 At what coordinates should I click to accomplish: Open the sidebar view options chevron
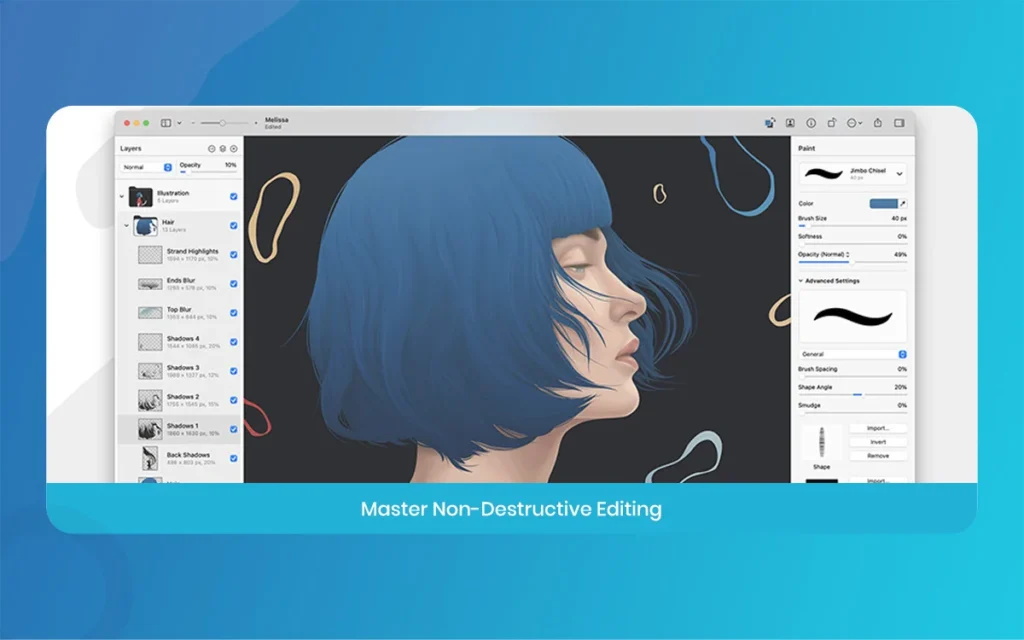click(179, 123)
